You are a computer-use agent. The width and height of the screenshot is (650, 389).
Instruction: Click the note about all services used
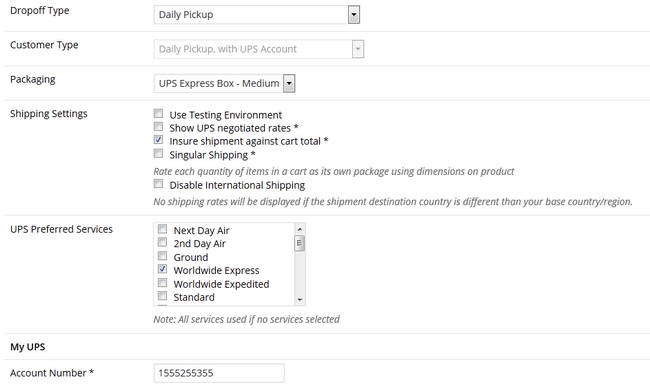pyautogui.click(x=246, y=319)
